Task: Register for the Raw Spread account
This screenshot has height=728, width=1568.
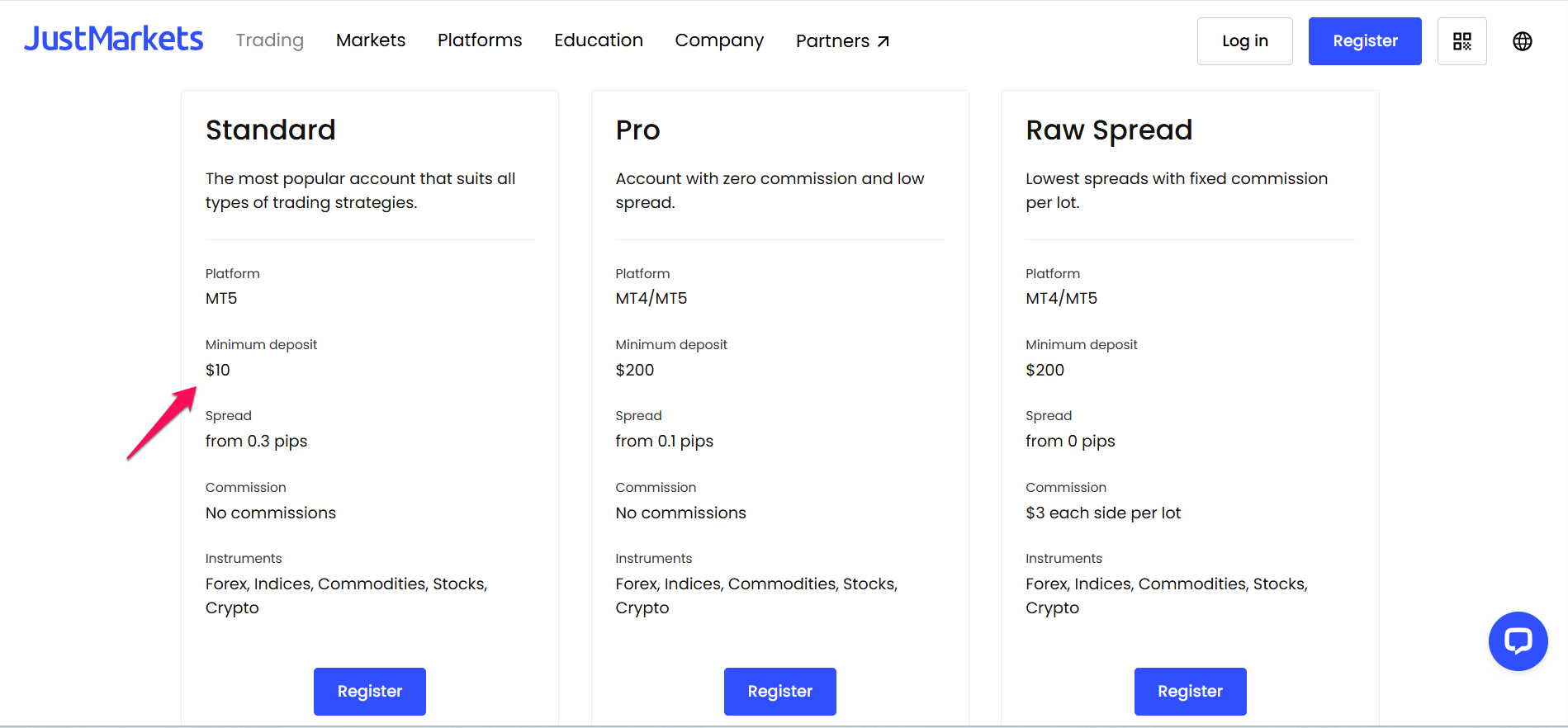Action: point(1190,691)
